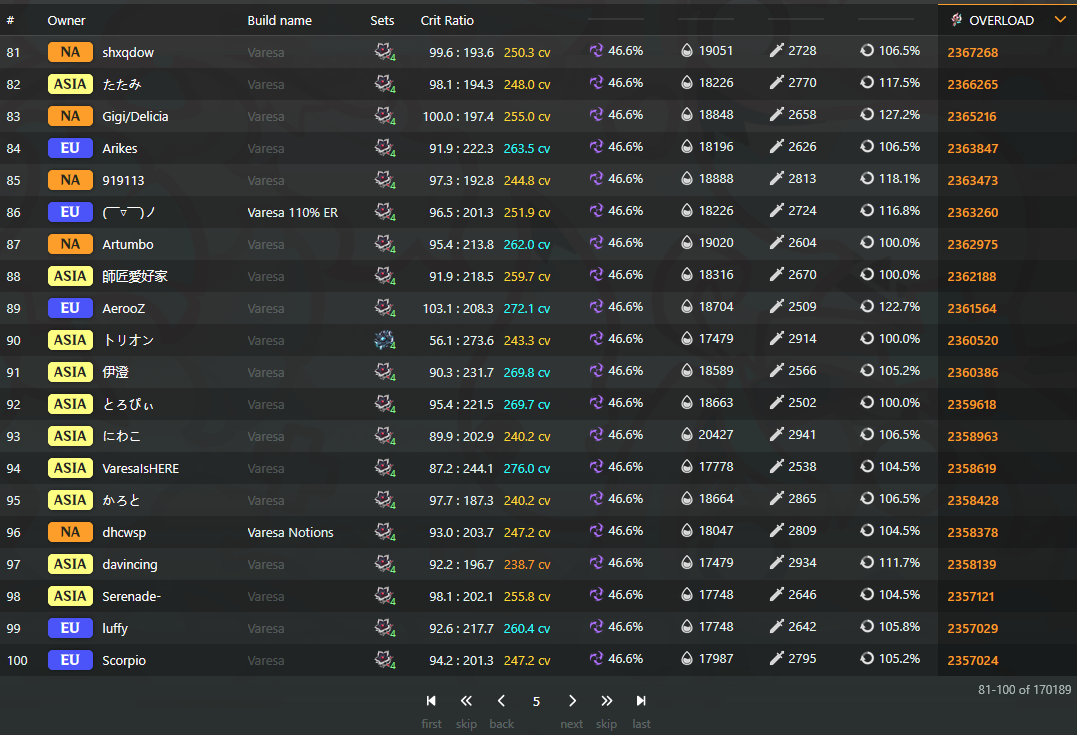Click the 'Varesa Notions' build name
Screen dimensions: 1077x735
[290, 532]
